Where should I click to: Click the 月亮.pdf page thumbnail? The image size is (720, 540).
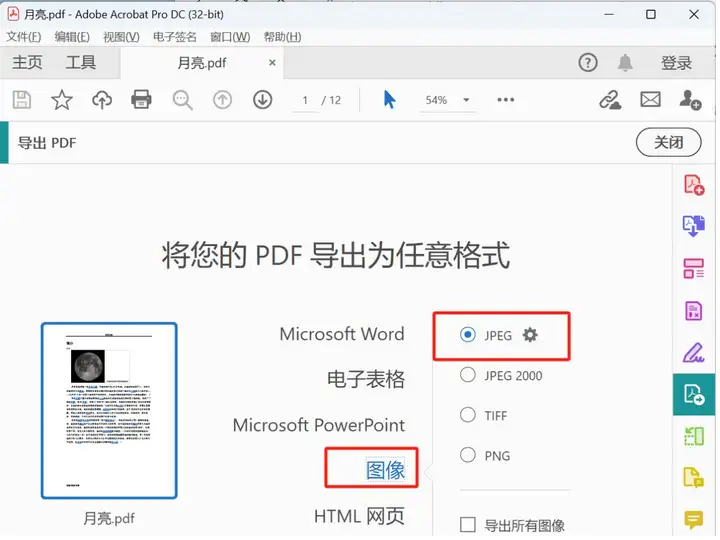tap(109, 410)
